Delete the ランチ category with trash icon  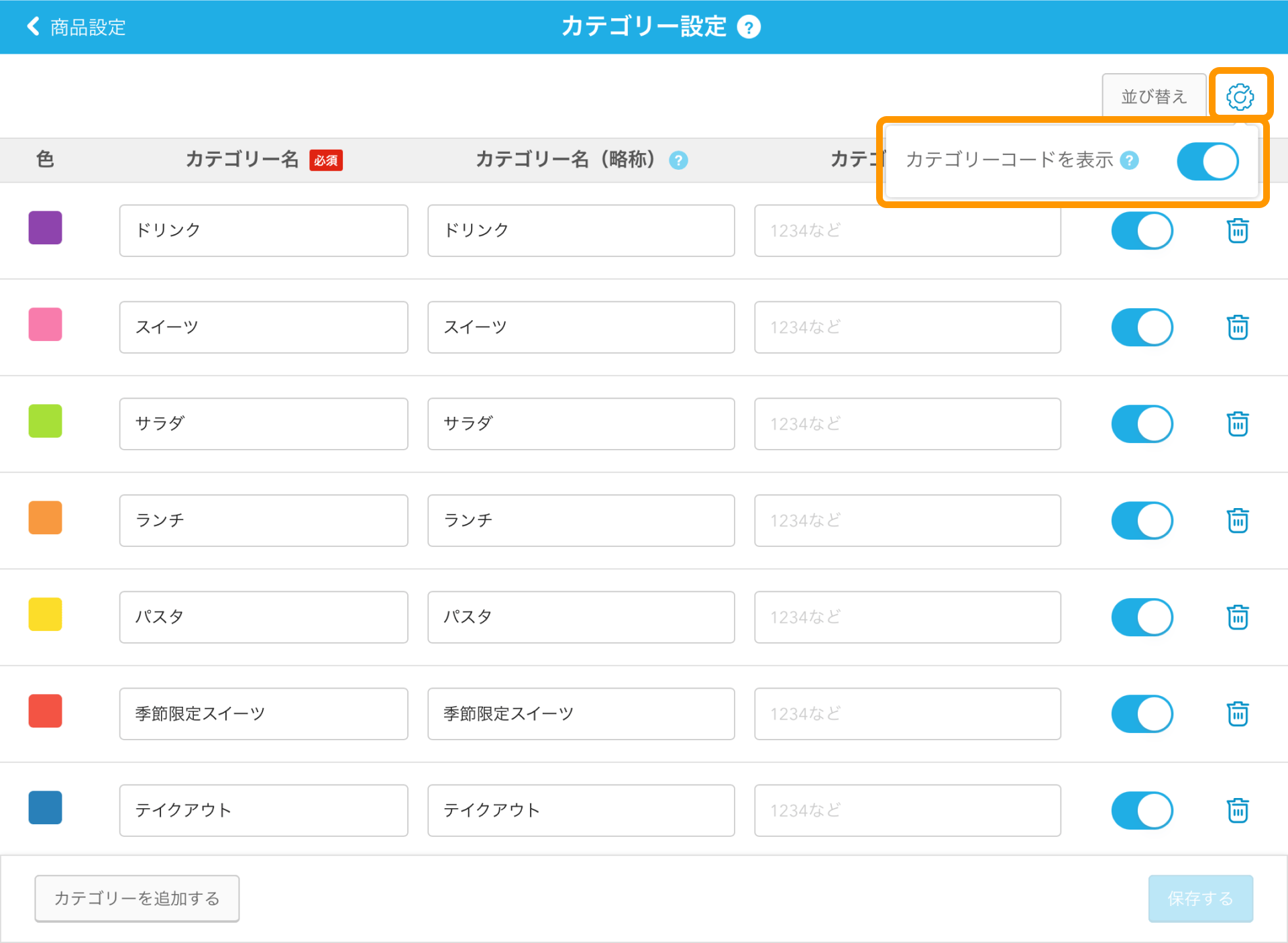[x=1238, y=520]
